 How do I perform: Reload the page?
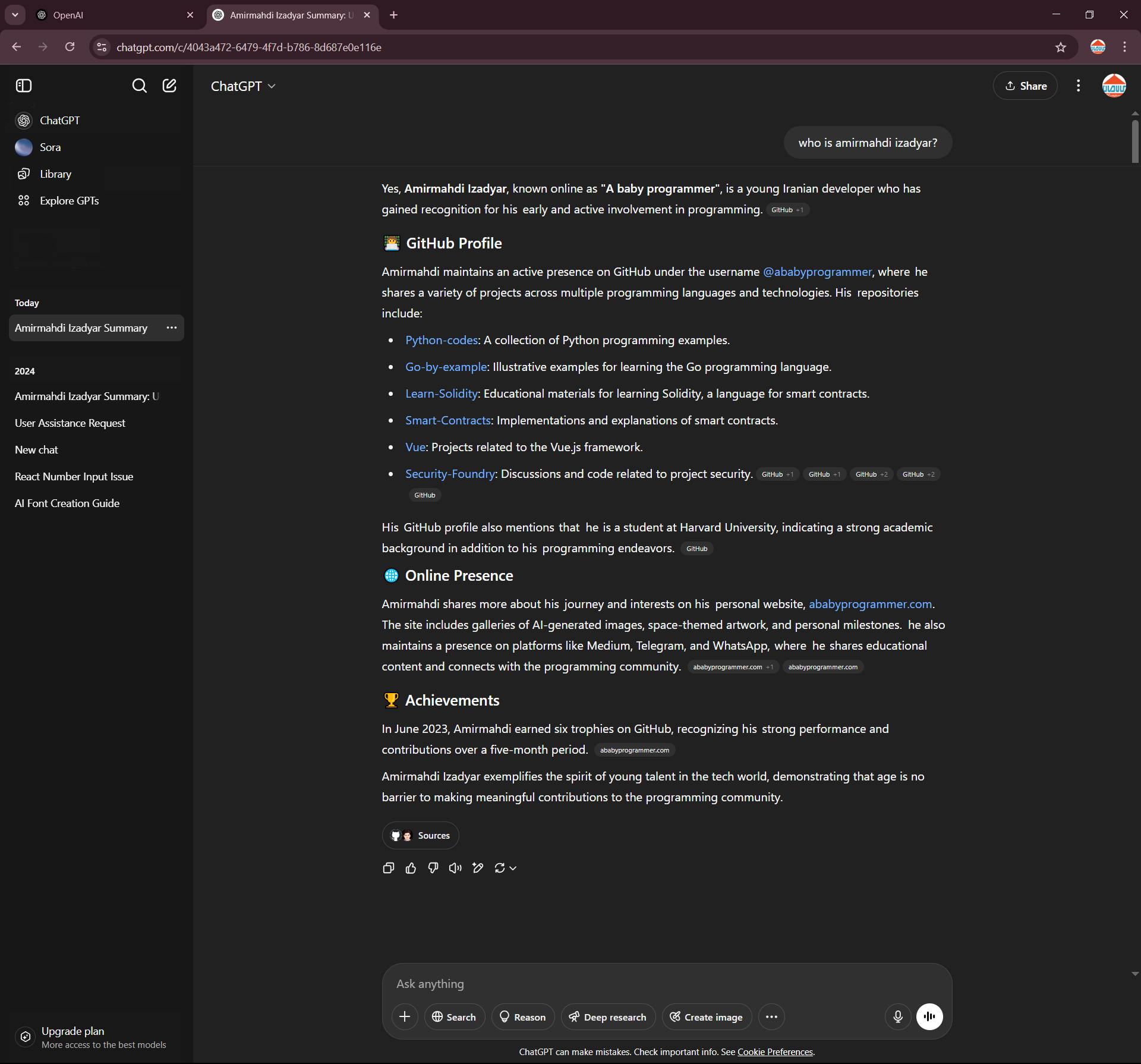pos(70,47)
